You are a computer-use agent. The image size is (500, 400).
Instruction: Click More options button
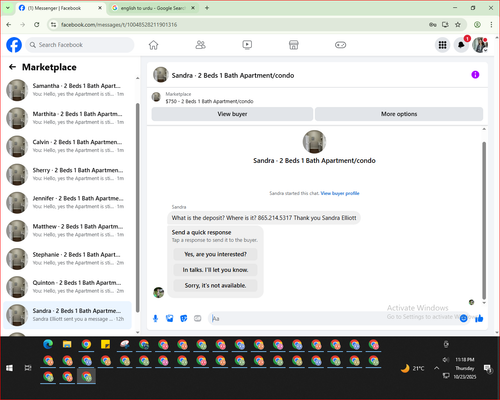(x=399, y=114)
